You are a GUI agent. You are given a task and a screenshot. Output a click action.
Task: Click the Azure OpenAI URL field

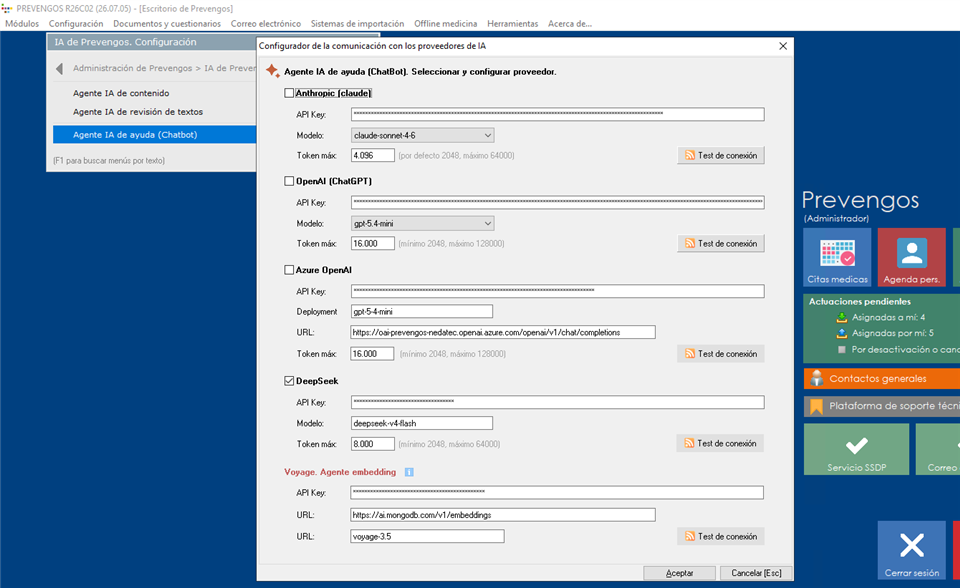point(503,333)
